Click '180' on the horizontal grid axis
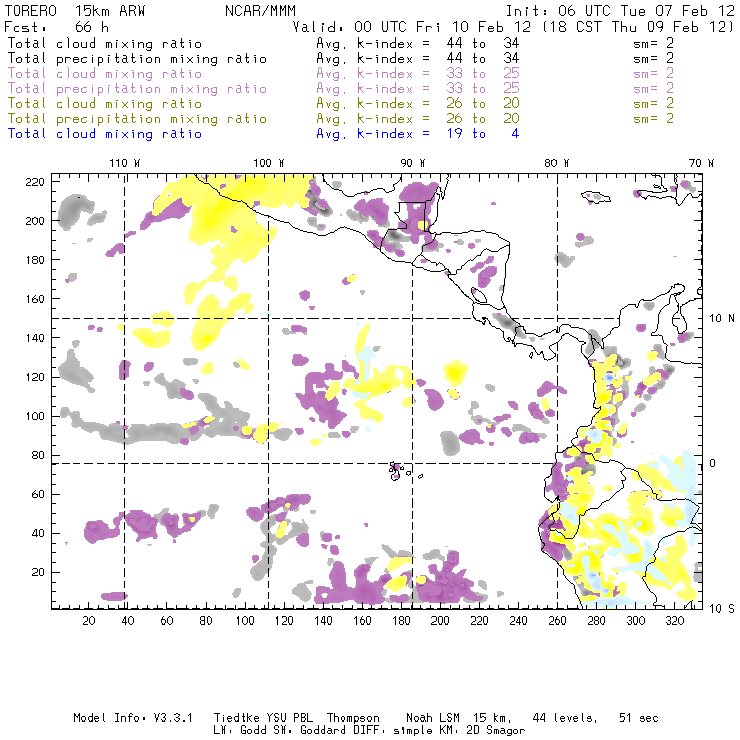The width and height of the screenshot is (740, 740). click(x=401, y=621)
